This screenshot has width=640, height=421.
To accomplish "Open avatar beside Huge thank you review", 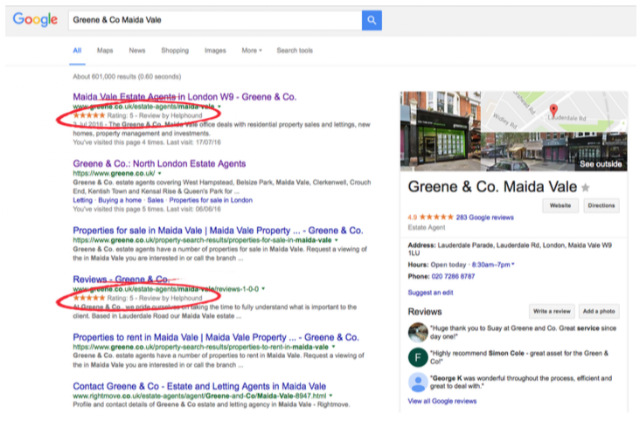I will click(x=418, y=332).
